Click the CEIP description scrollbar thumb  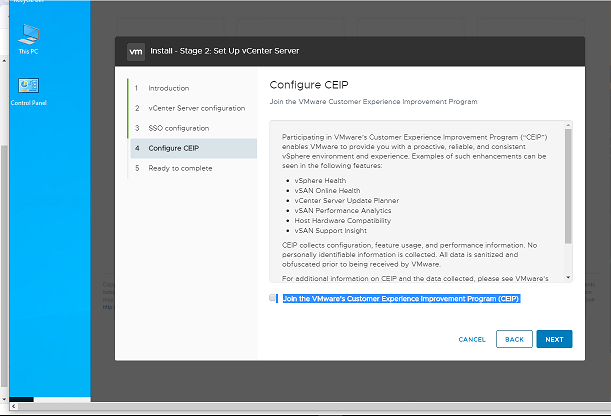pyautogui.click(x=569, y=185)
